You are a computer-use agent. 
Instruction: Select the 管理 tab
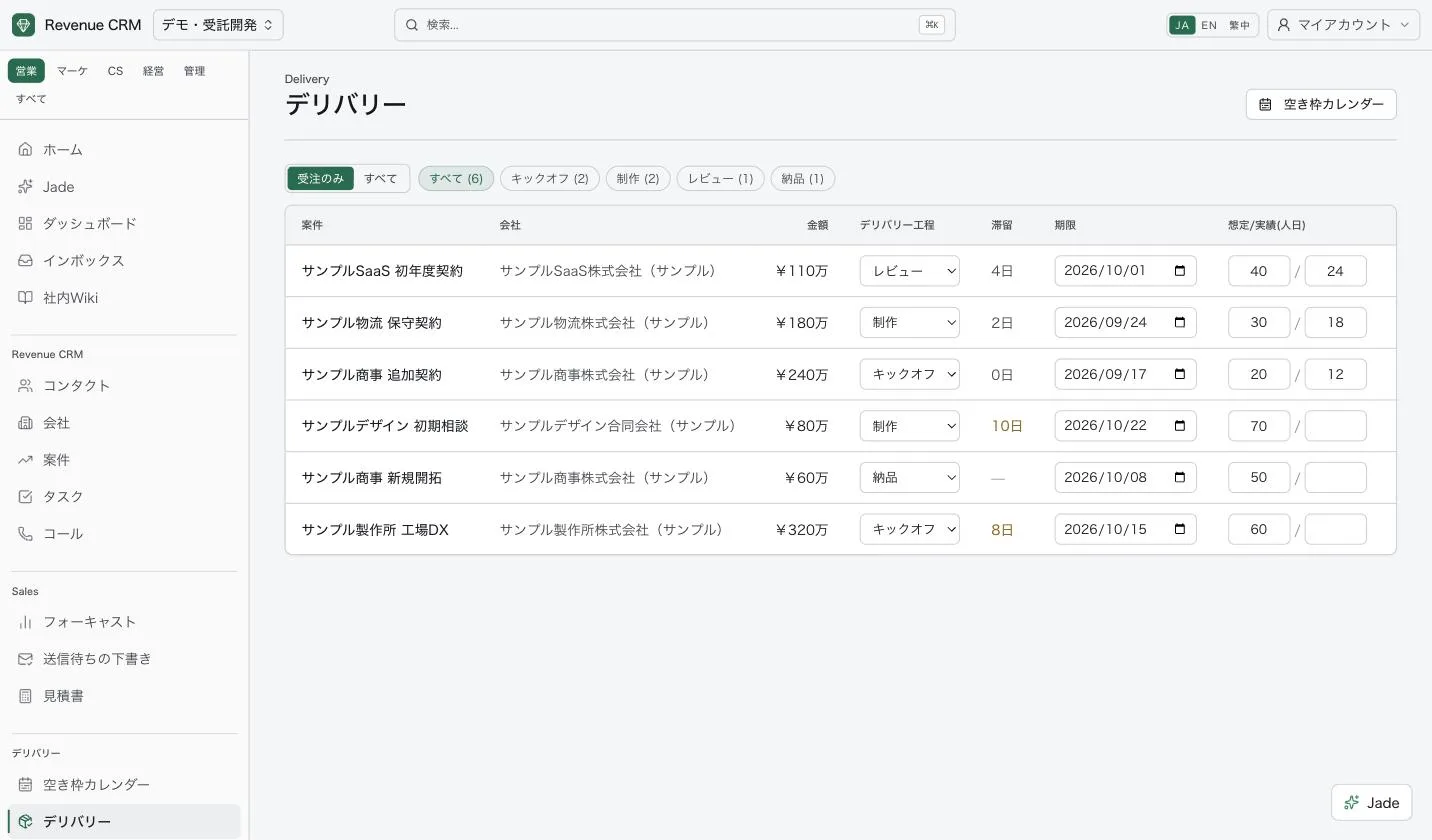click(x=194, y=71)
